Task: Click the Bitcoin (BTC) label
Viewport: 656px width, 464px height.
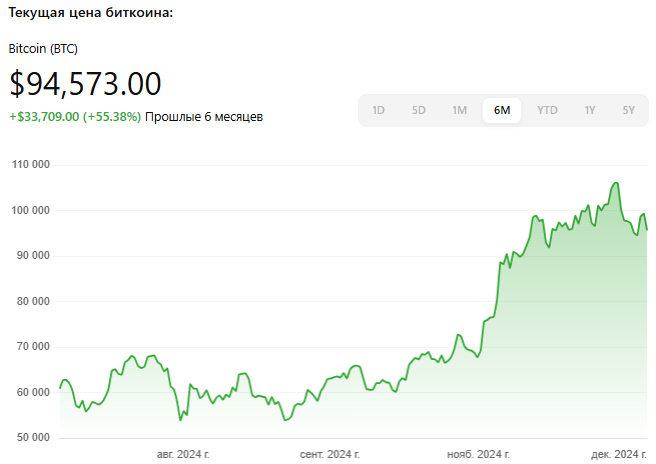Action: [43, 49]
